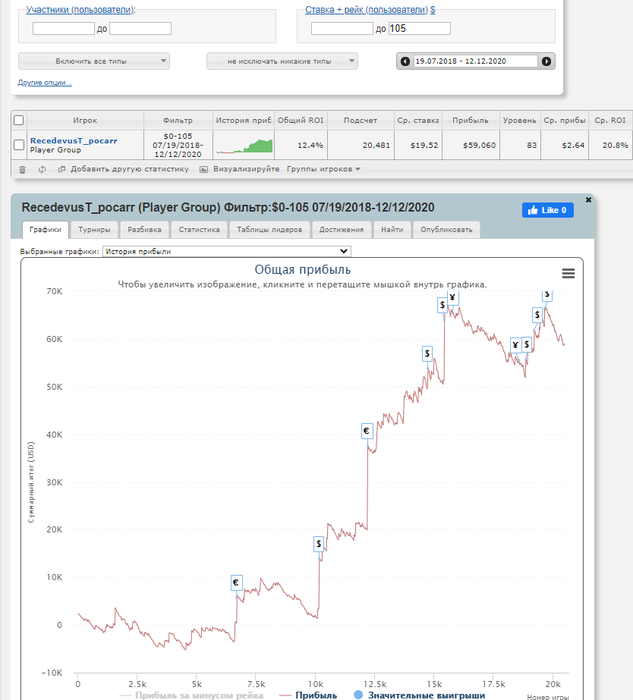
Task: Sort by the 'Прибыль' column header
Action: [471, 120]
